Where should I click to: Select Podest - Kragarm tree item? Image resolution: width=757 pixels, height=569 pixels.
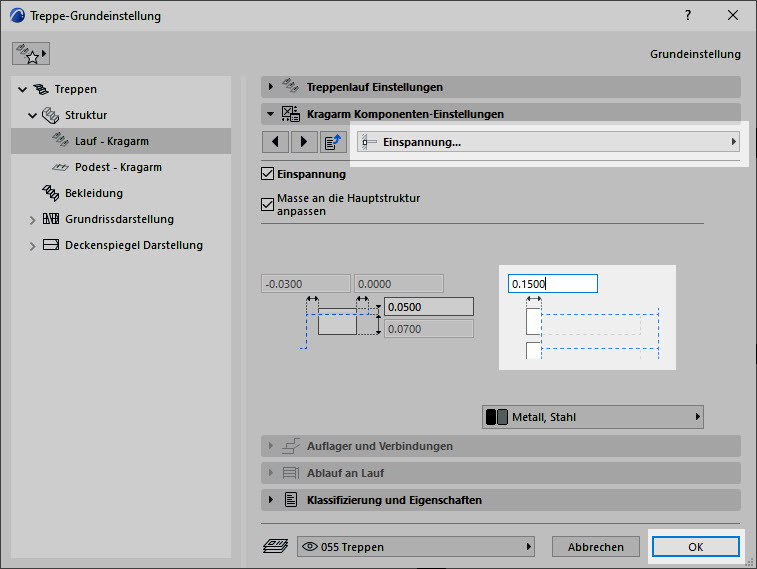(x=117, y=167)
